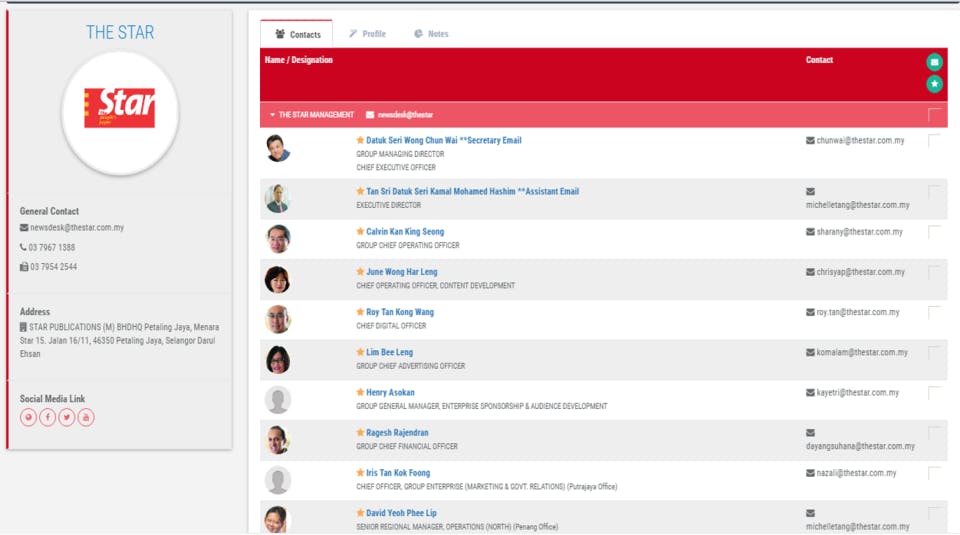
Task: Tick checkbox for Lim Bee Leng
Action: (934, 353)
